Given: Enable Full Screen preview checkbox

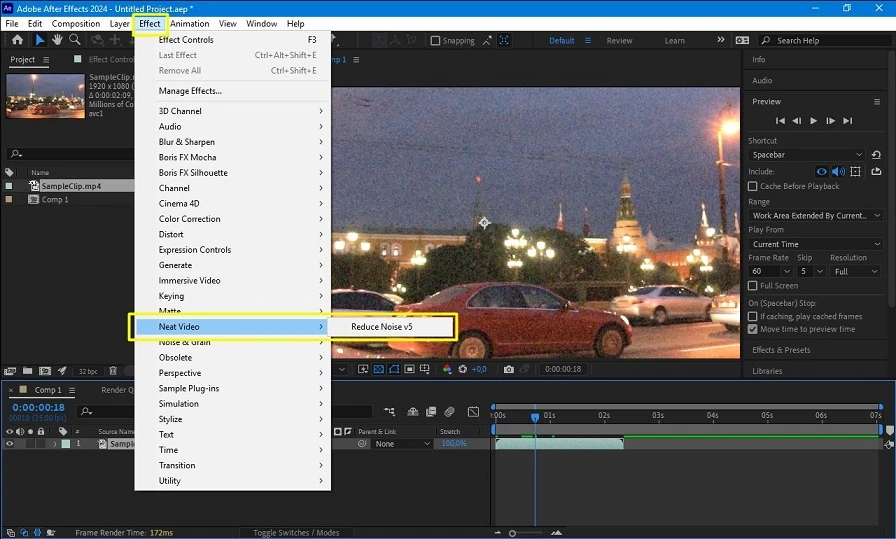Looking at the screenshot, I should tap(753, 286).
